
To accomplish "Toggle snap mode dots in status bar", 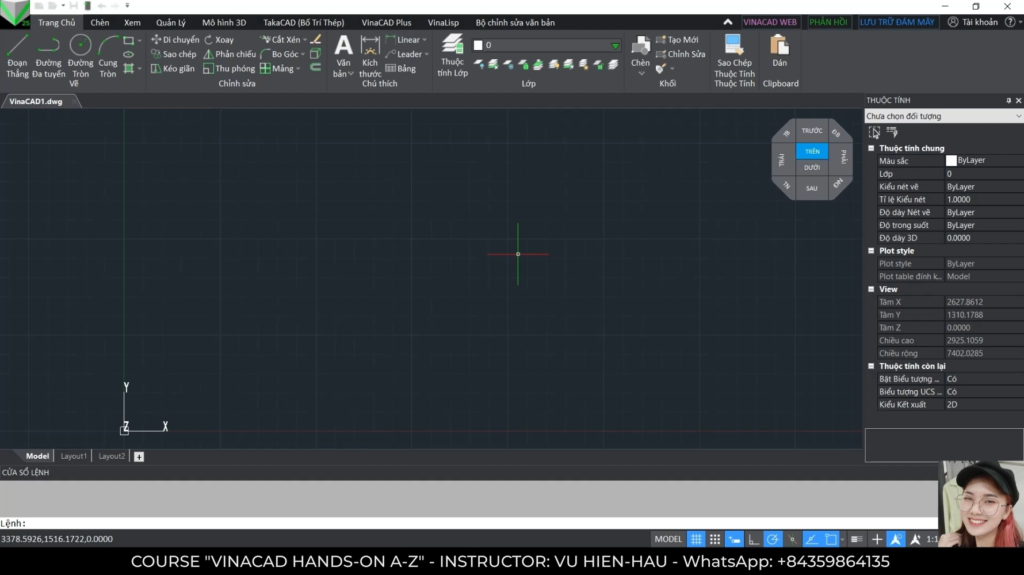I will [x=715, y=539].
